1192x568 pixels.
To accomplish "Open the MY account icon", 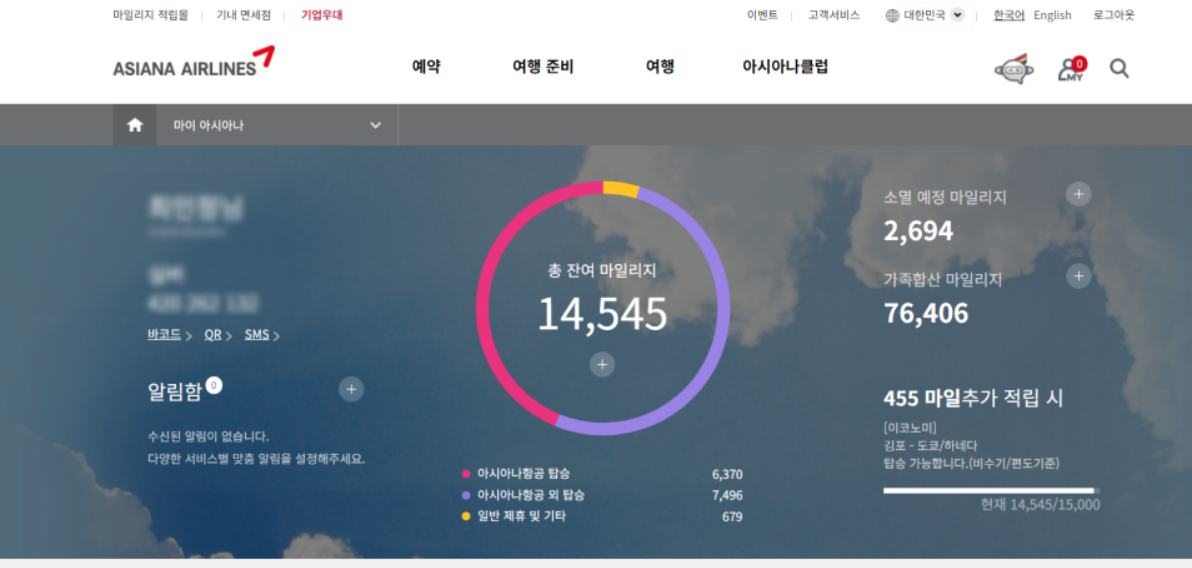I will 1072,69.
